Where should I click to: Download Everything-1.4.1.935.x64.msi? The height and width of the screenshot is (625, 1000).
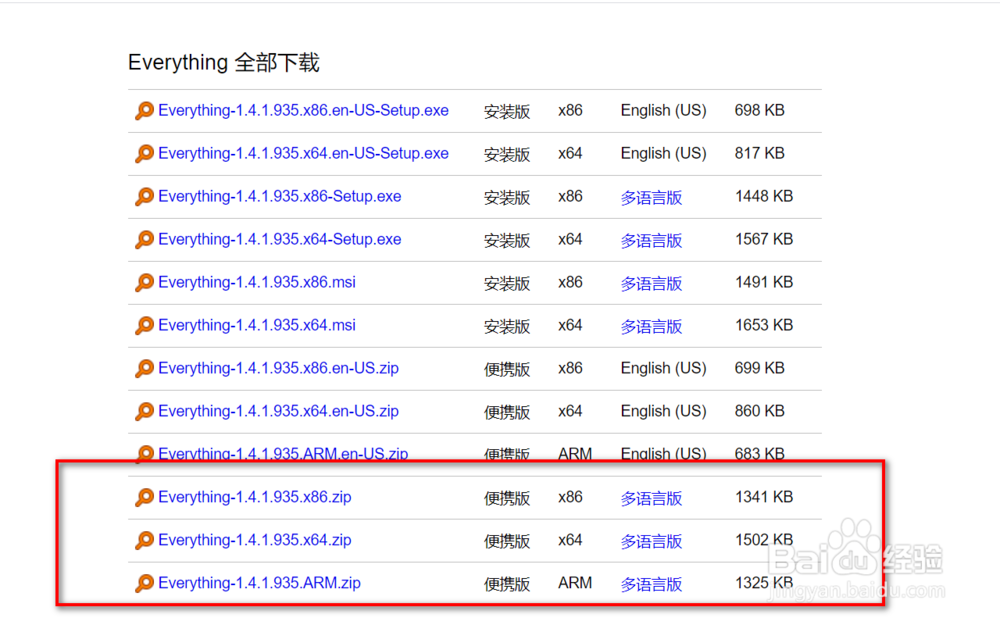(257, 325)
